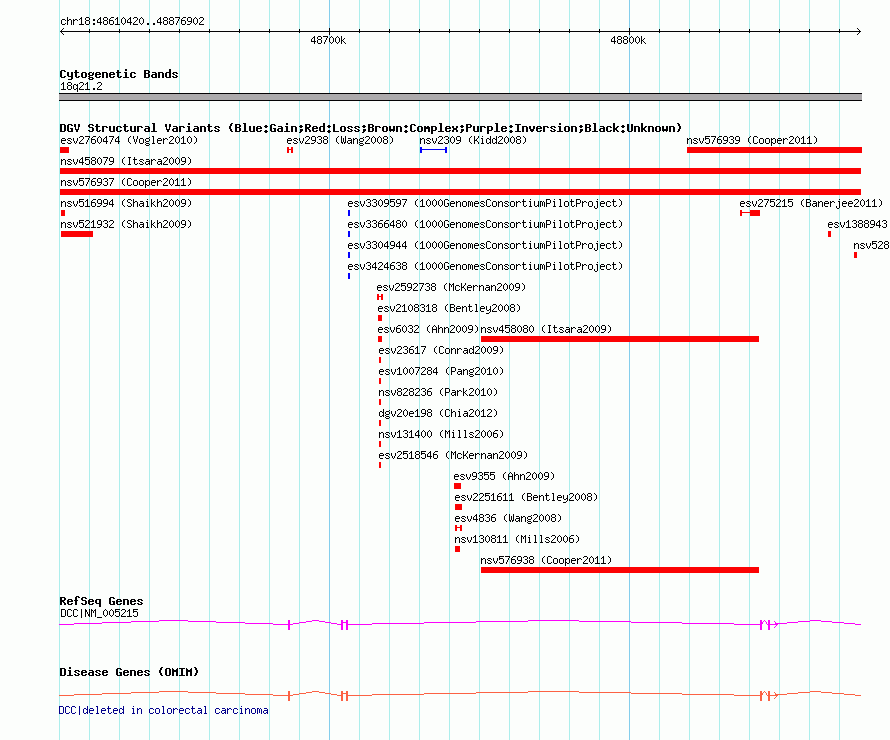Click the nsv2309 (Kidd2008) blue gain marker
Image resolution: width=890 pixels, height=740 pixels.
pos(434,150)
